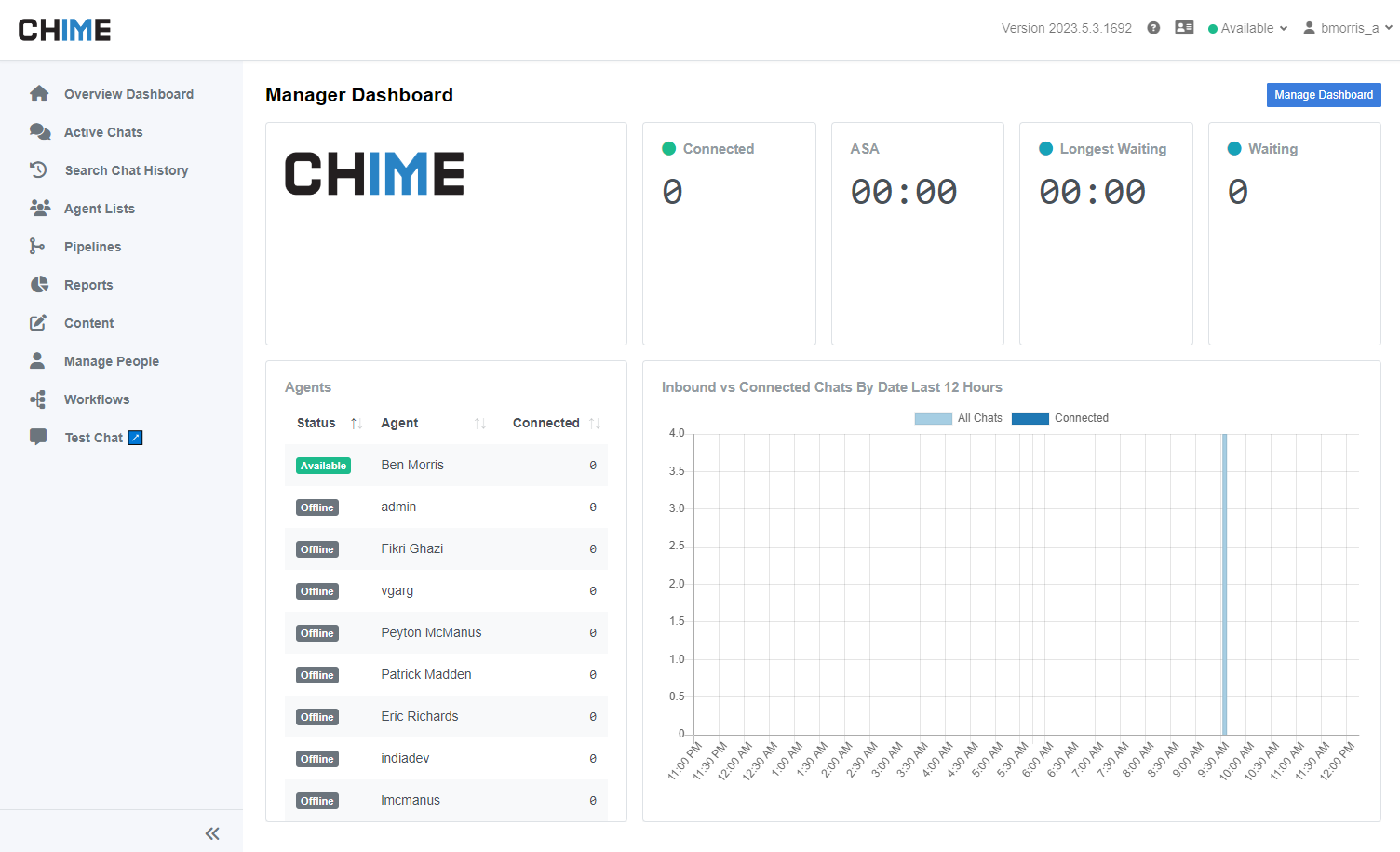This screenshot has height=852, width=1400.
Task: Open Test Chat external link icon
Action: click(x=135, y=438)
